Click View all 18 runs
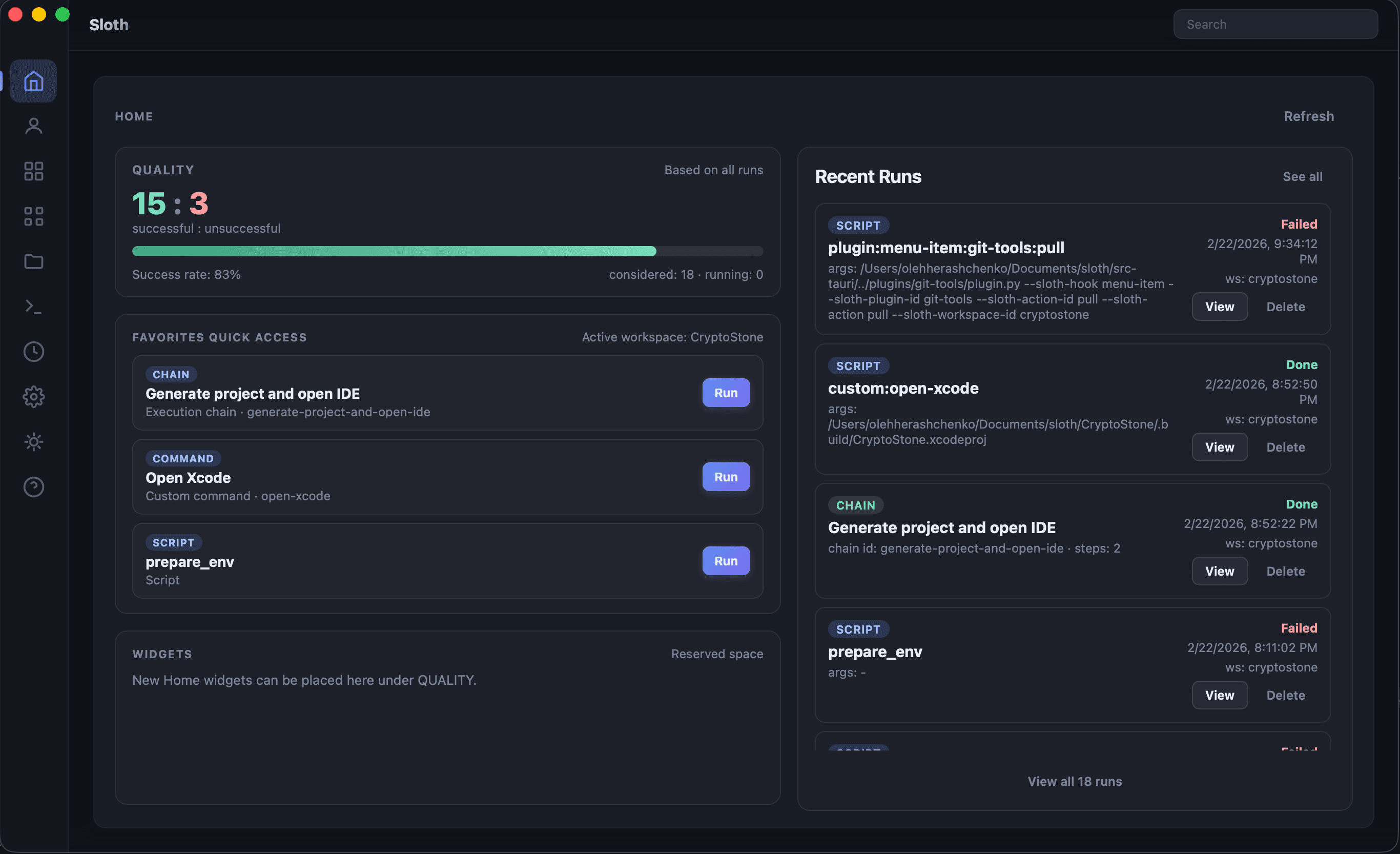The image size is (1400, 854). click(1074, 781)
